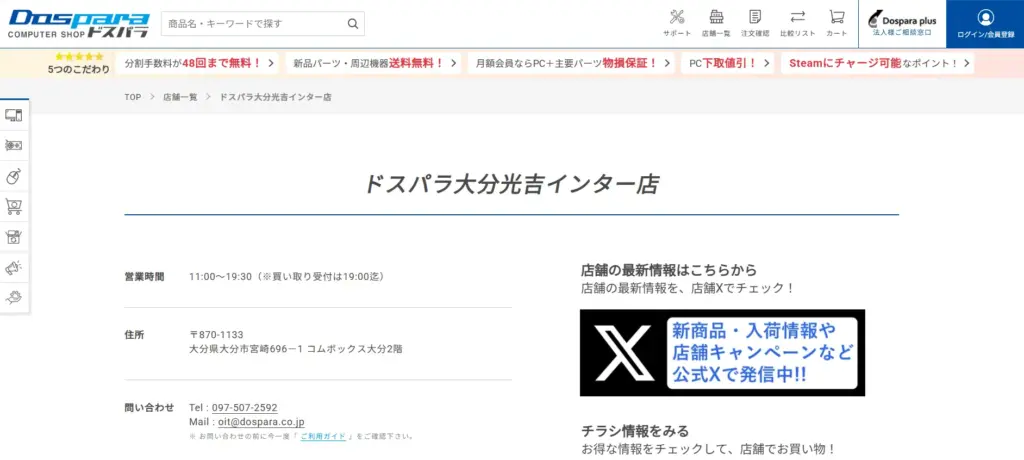Click the search magnifier icon
The height and width of the screenshot is (460, 1024).
(352, 24)
